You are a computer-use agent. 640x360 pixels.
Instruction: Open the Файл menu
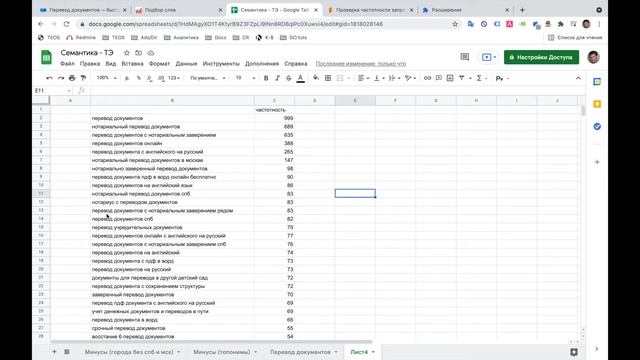click(67, 64)
